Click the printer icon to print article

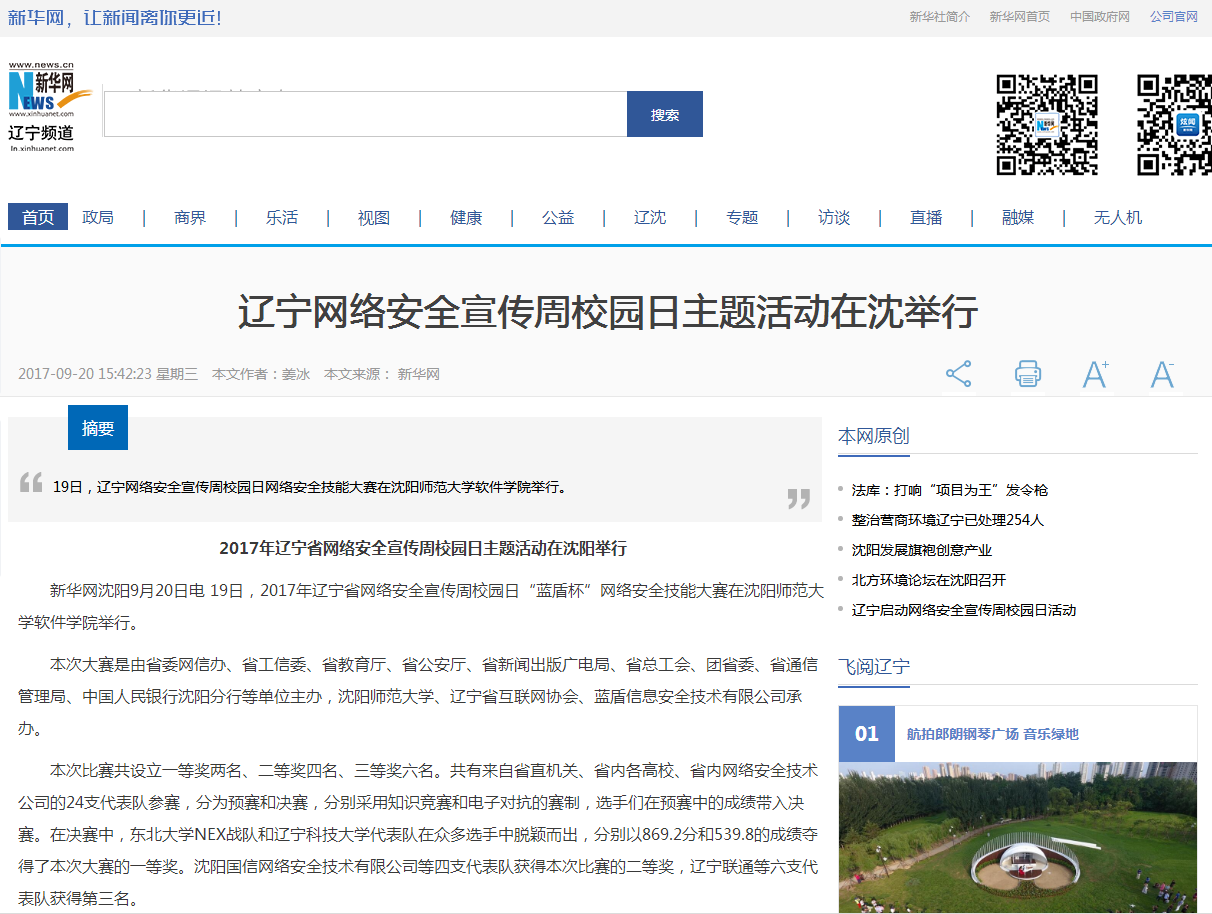[x=1027, y=374]
